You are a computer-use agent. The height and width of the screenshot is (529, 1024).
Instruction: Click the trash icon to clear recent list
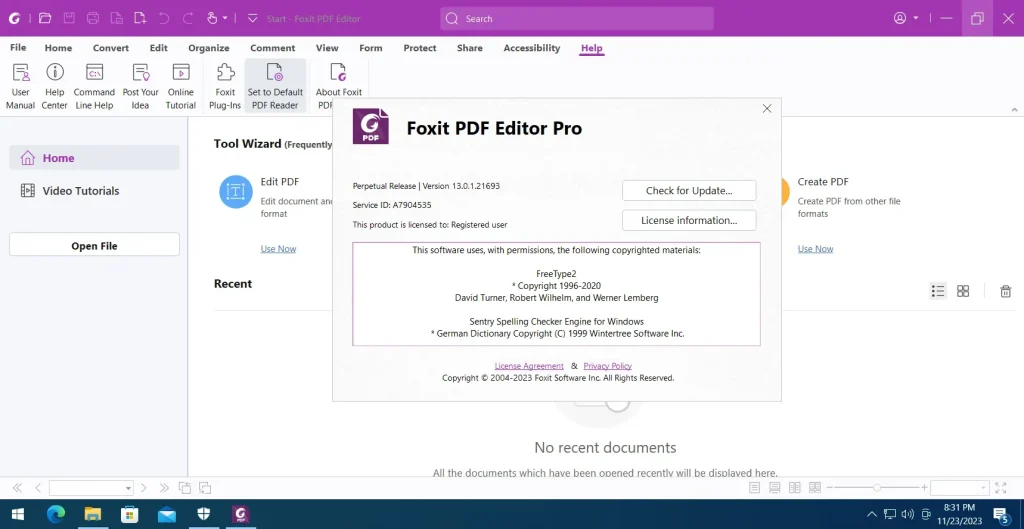coord(1006,291)
